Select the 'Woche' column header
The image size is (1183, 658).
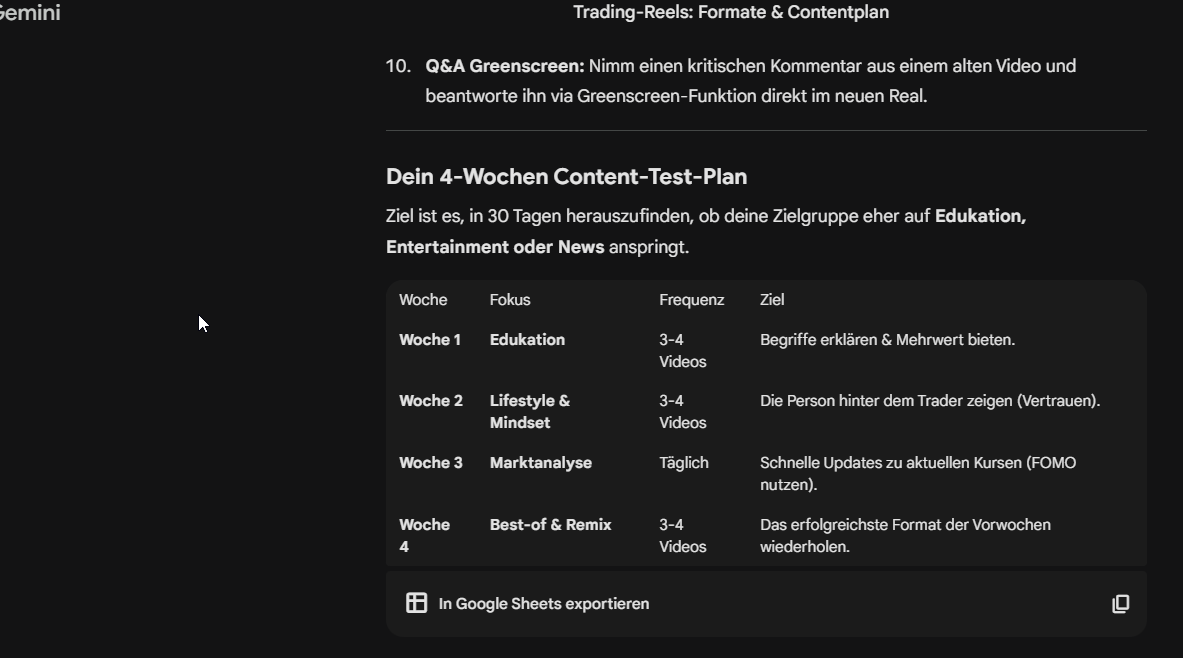point(423,299)
